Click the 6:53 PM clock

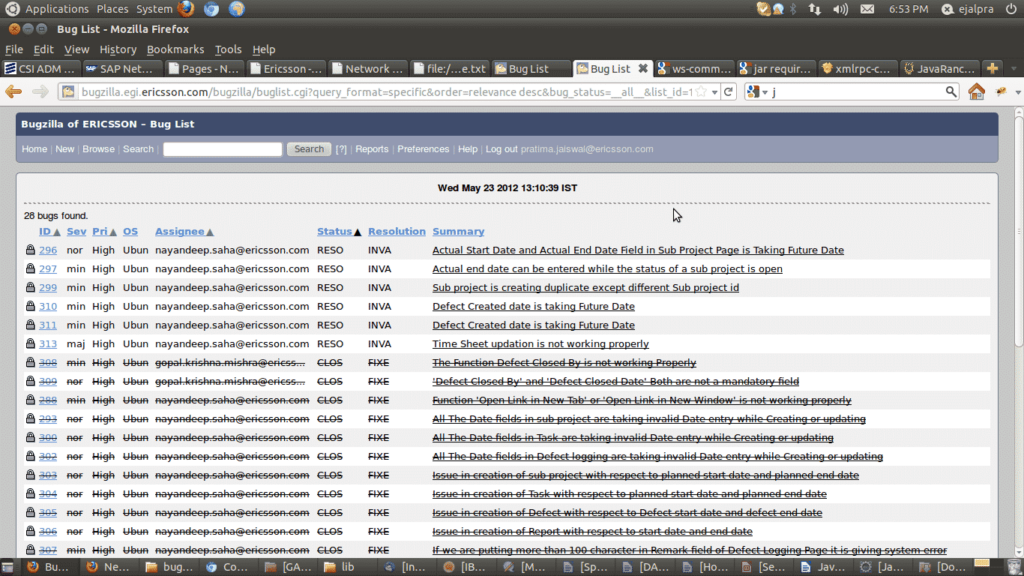[x=908, y=9]
